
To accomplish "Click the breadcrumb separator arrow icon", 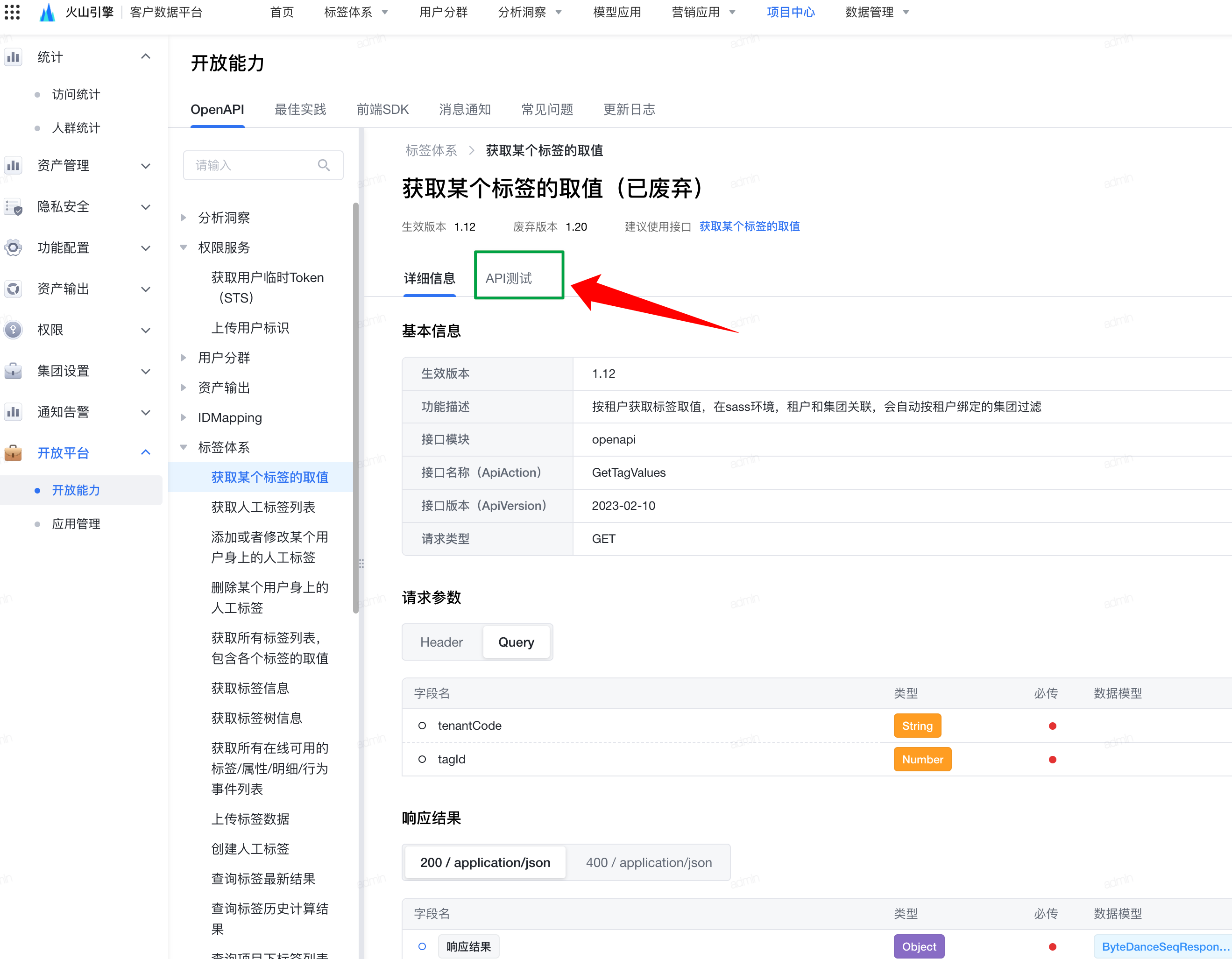I will (x=472, y=150).
